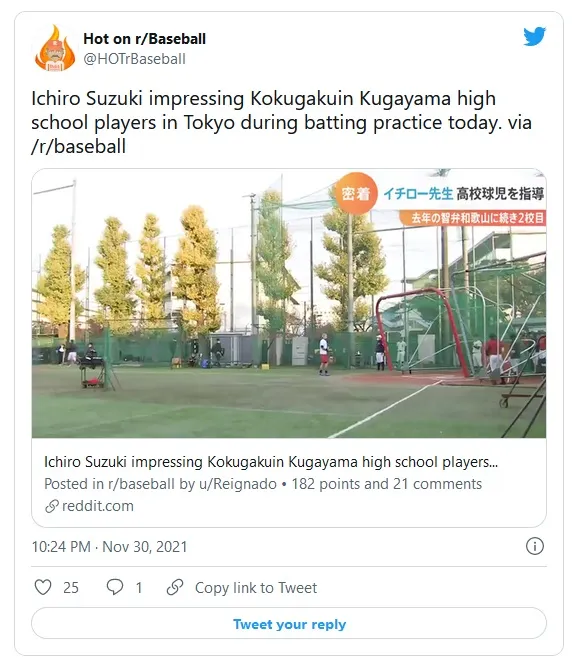Image resolution: width=579 pixels, height=668 pixels.
Task: Click the chain link copy icon
Action: (175, 587)
